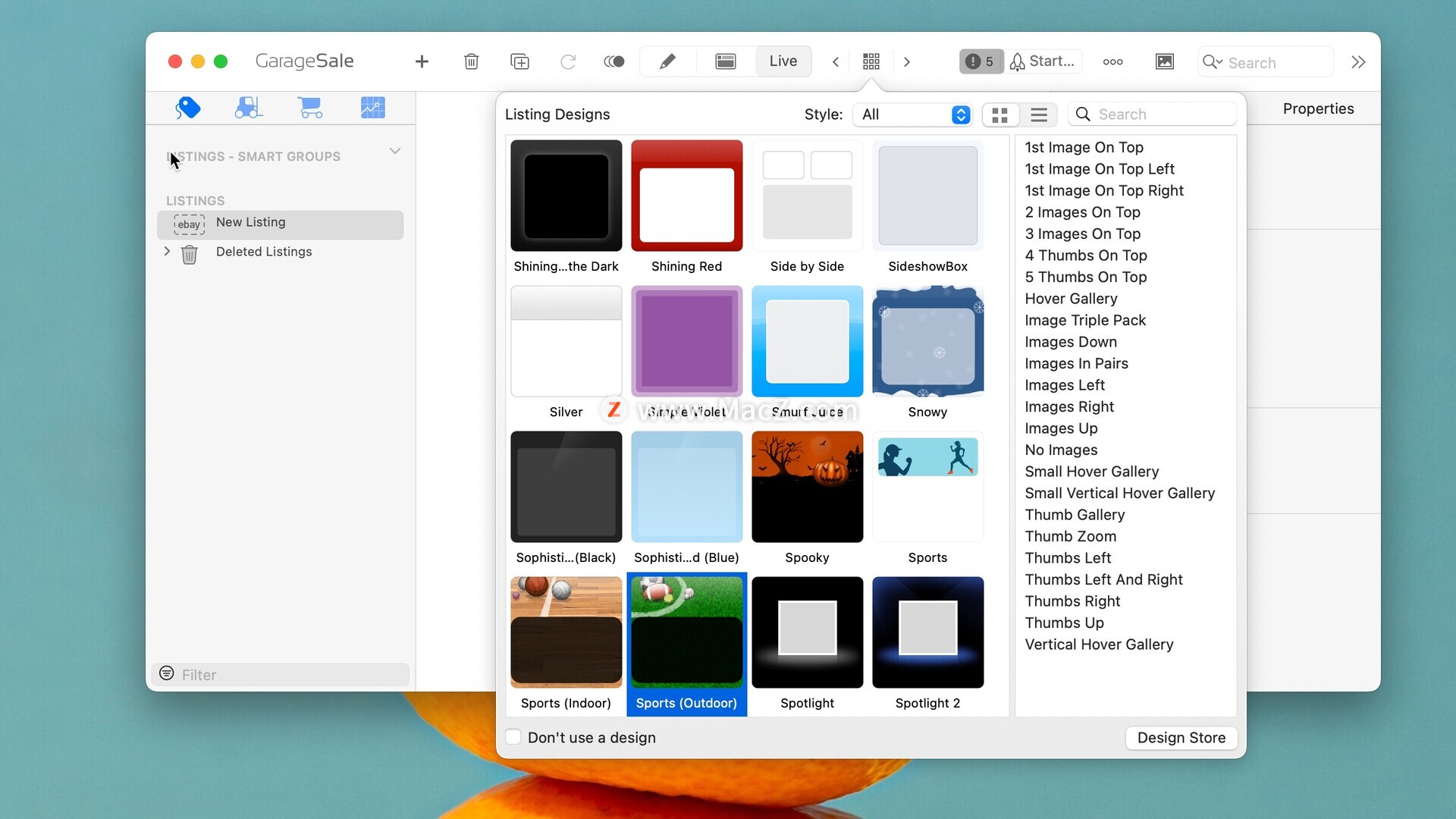Collapse the Smart Groups section chevron
1456x819 pixels.
click(395, 151)
